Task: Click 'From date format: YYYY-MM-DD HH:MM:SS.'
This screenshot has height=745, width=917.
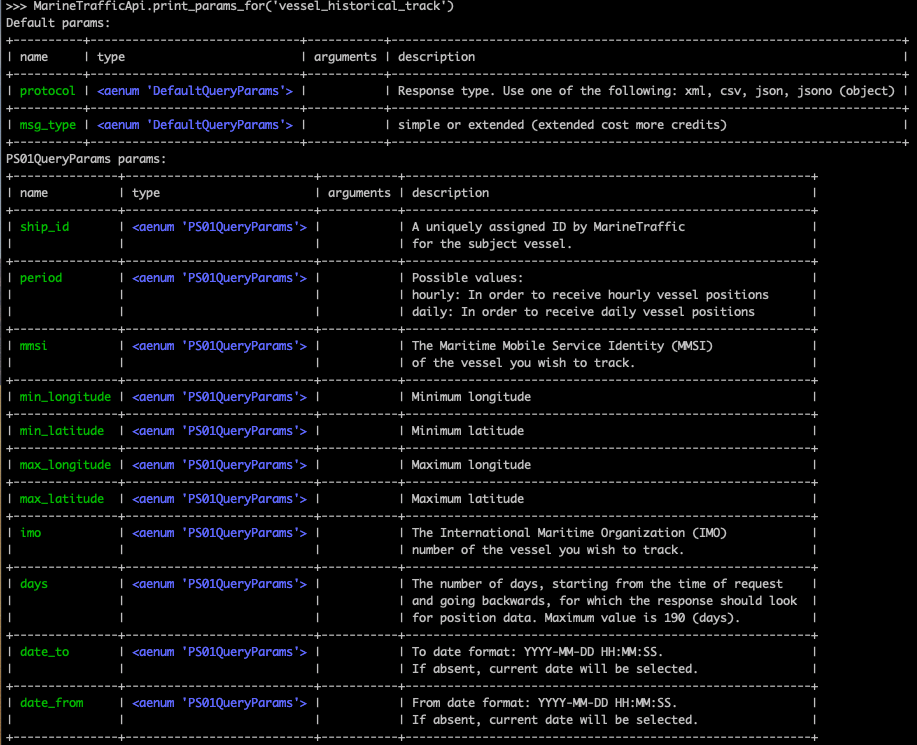Action: click(544, 703)
